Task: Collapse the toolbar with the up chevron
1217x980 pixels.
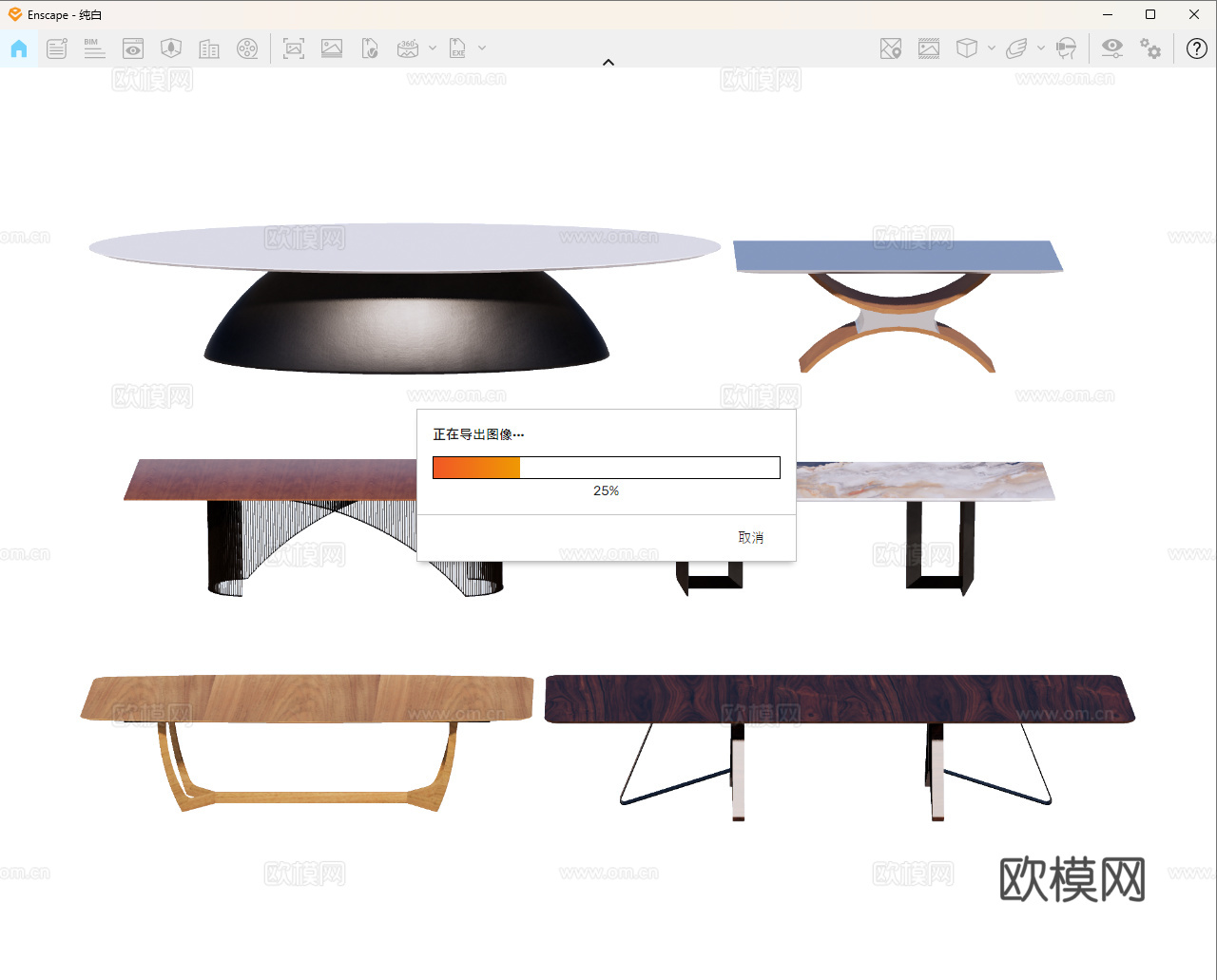Action: [608, 63]
